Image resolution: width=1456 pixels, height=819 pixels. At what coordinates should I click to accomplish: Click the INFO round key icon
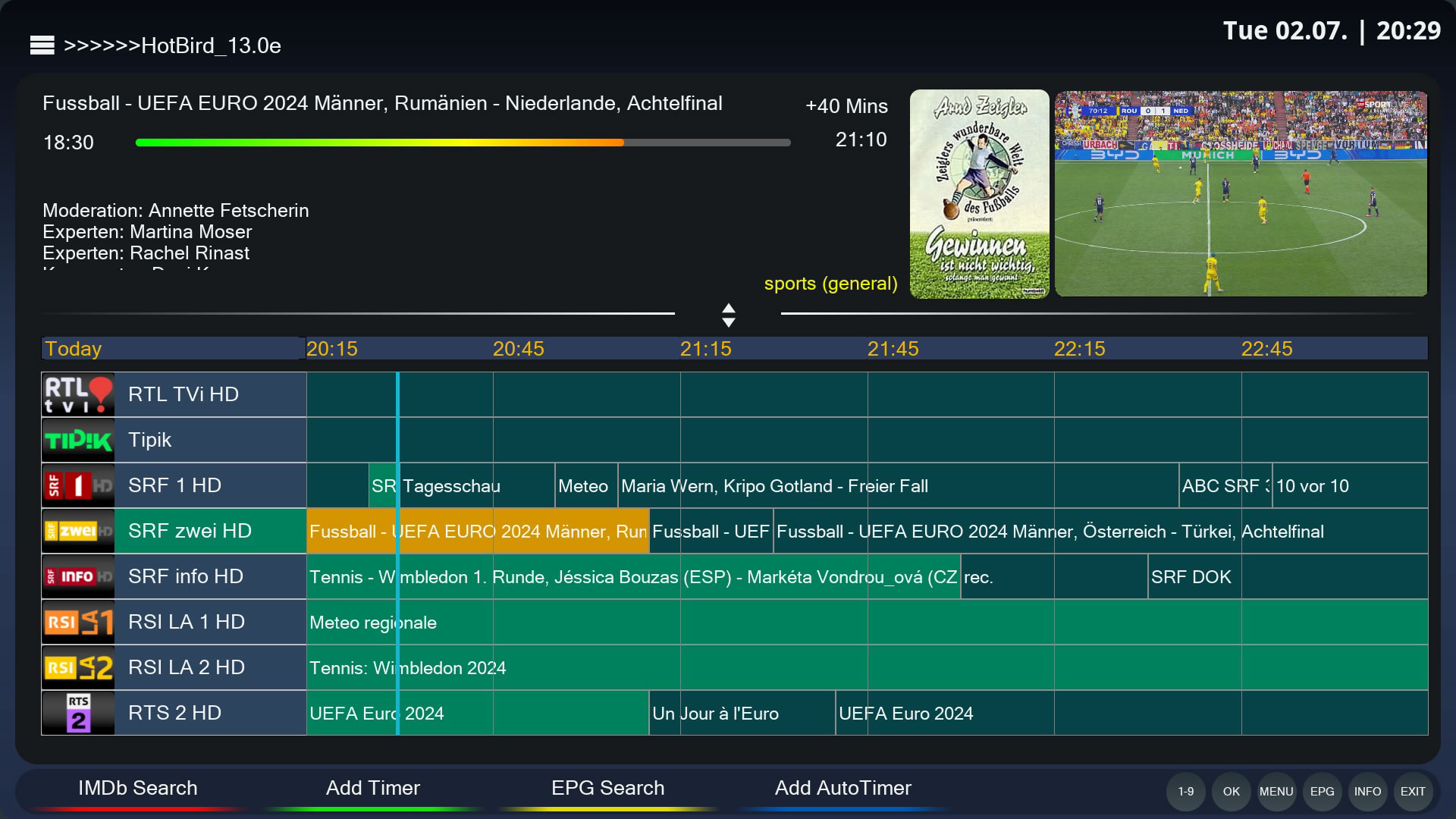tap(1368, 791)
